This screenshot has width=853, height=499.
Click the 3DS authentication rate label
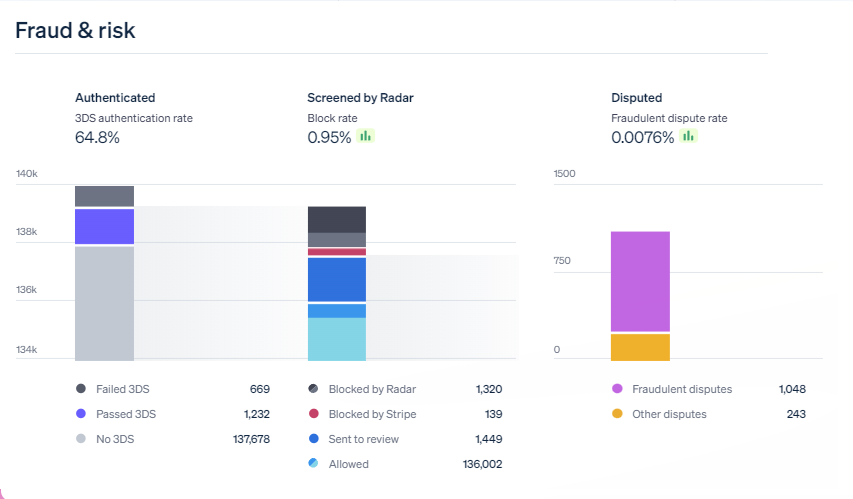(x=134, y=118)
